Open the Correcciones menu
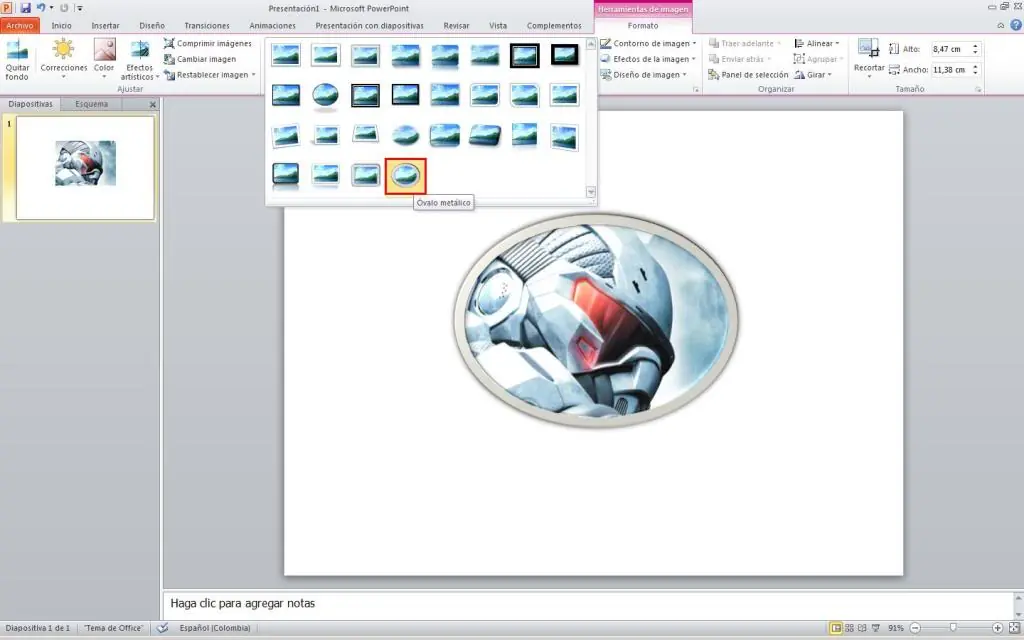The height and width of the screenshot is (640, 1024). [x=63, y=59]
